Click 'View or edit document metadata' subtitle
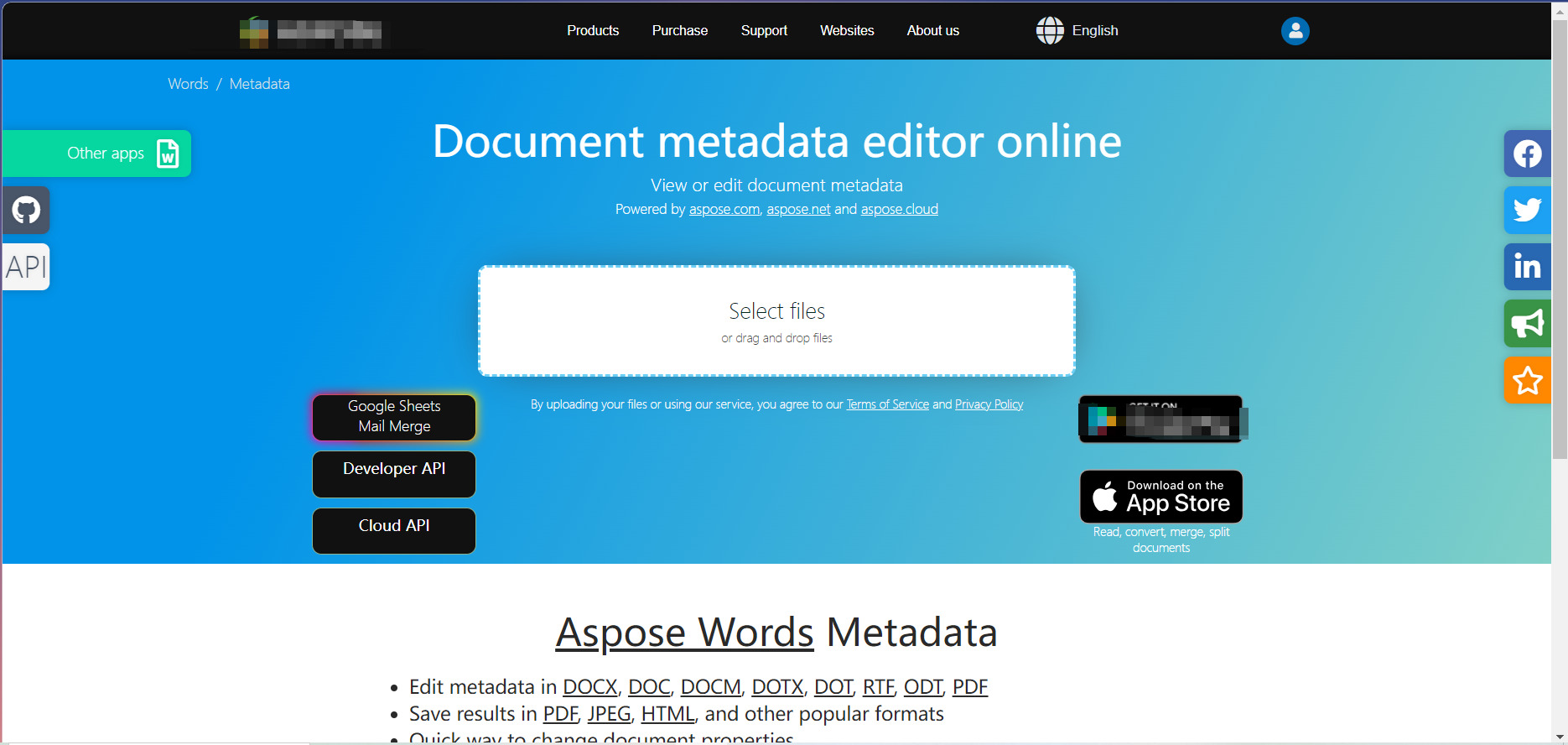Viewport: 1568px width, 745px height. (x=776, y=185)
